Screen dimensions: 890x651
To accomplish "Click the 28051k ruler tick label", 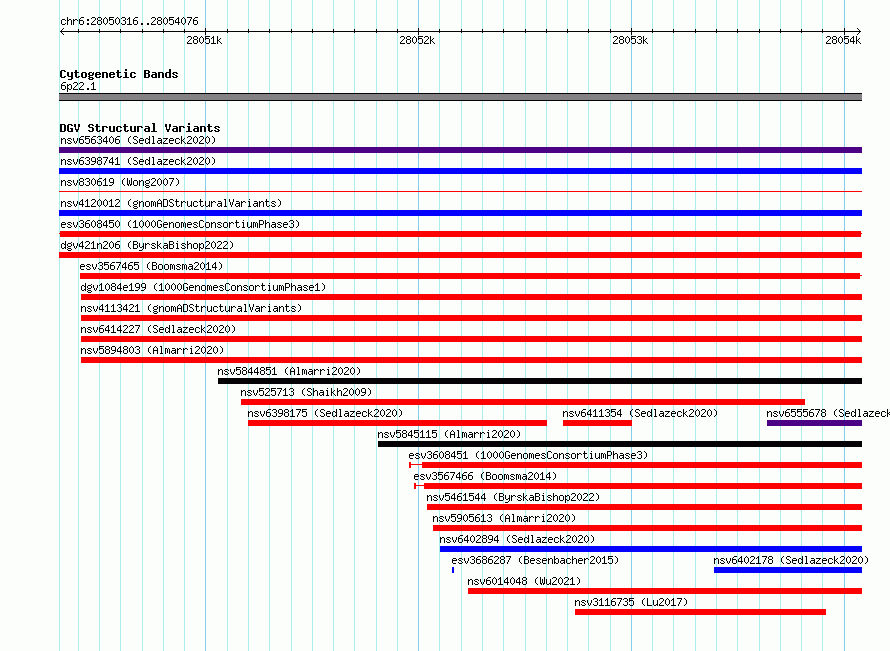I will 204,40.
